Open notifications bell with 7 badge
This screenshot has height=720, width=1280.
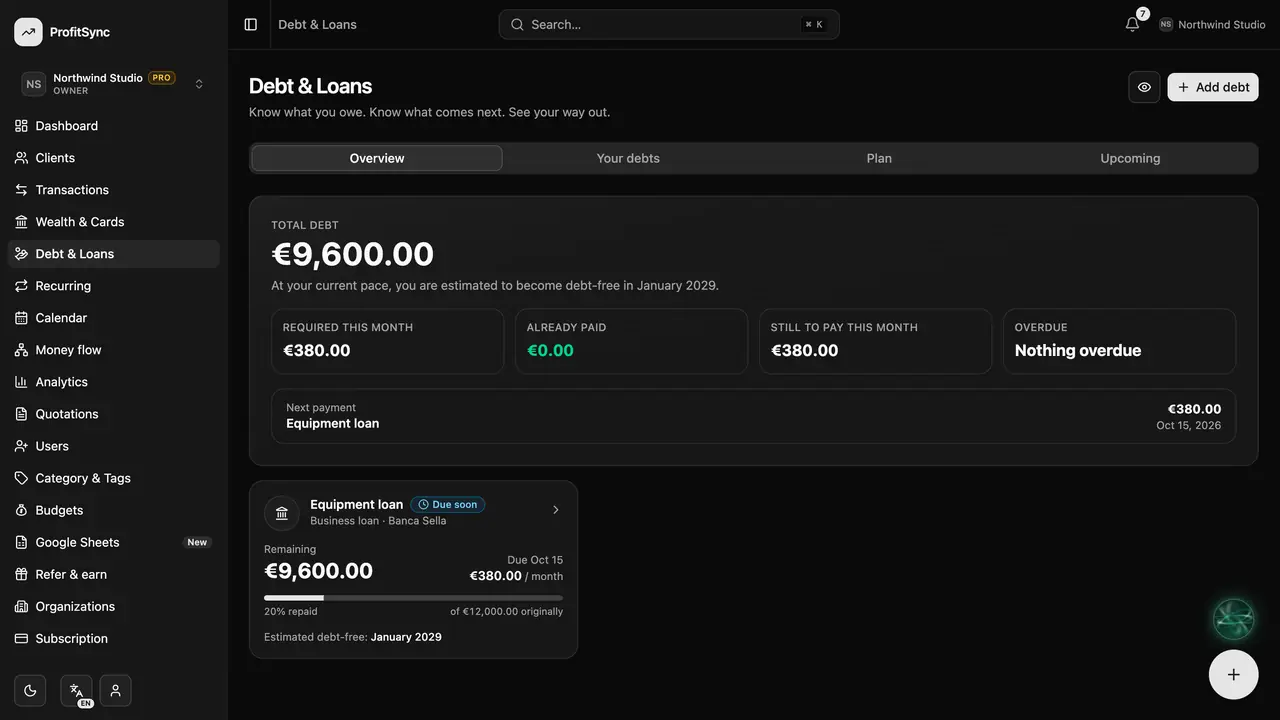[x=1133, y=24]
